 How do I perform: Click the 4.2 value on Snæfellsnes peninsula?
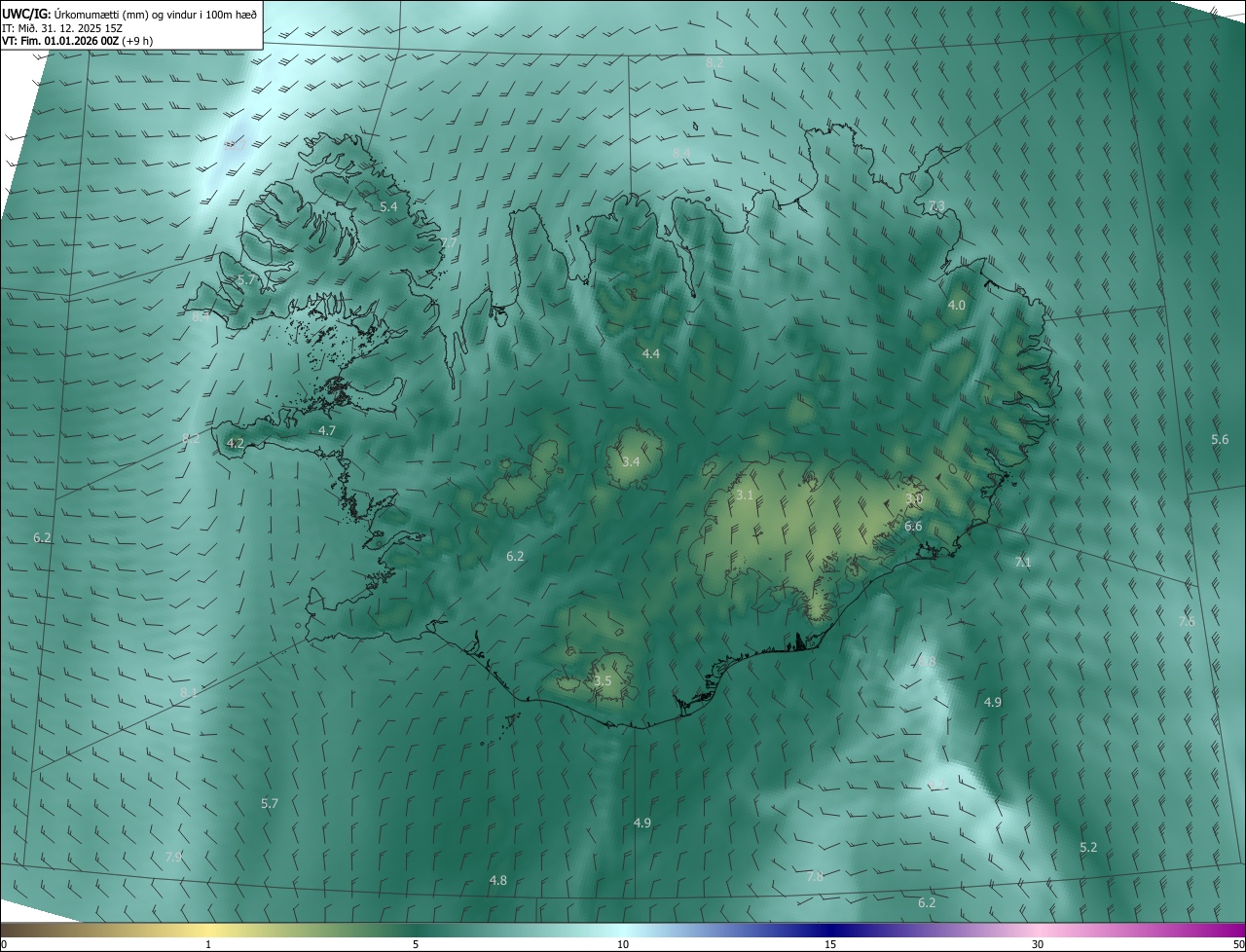click(x=235, y=443)
